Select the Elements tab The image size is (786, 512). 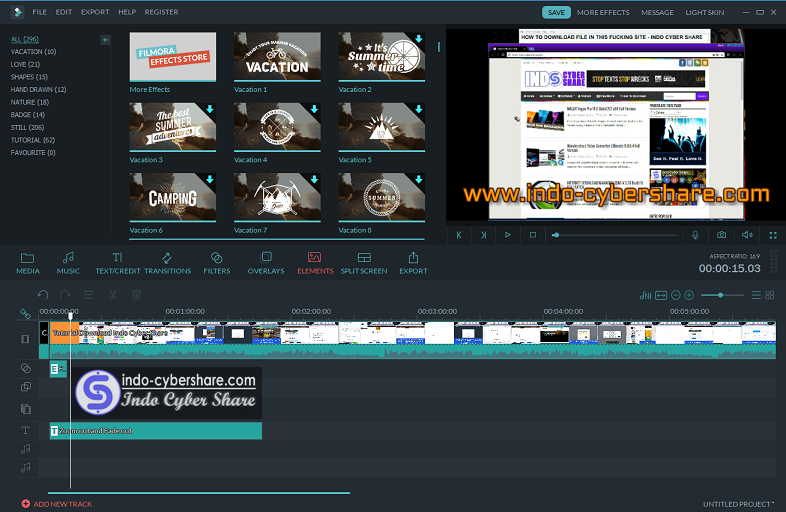[x=315, y=263]
